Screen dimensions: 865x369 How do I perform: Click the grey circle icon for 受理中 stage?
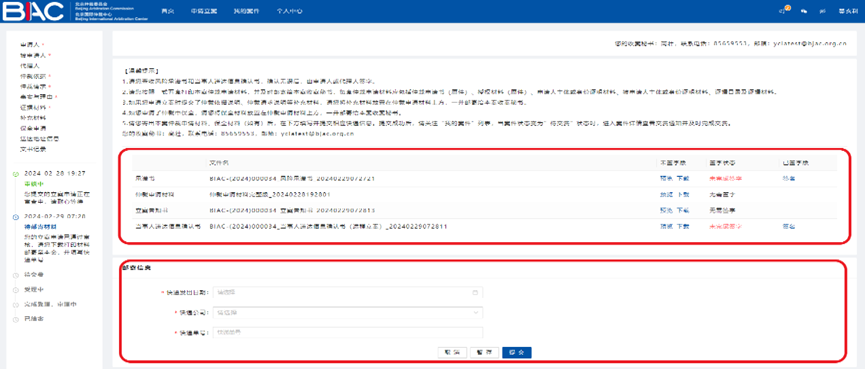(15, 289)
